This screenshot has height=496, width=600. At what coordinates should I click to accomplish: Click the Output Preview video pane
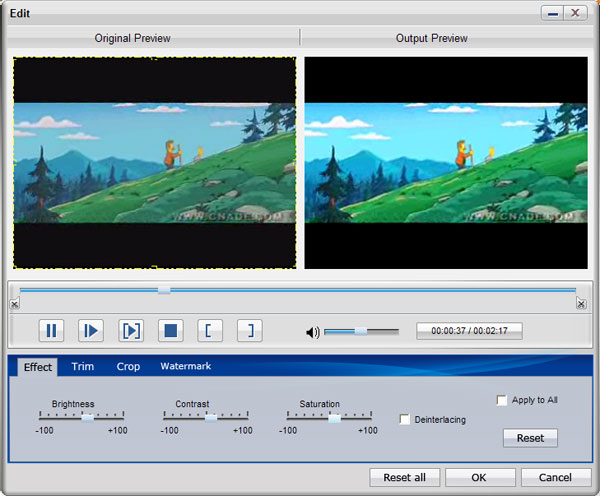click(446, 163)
